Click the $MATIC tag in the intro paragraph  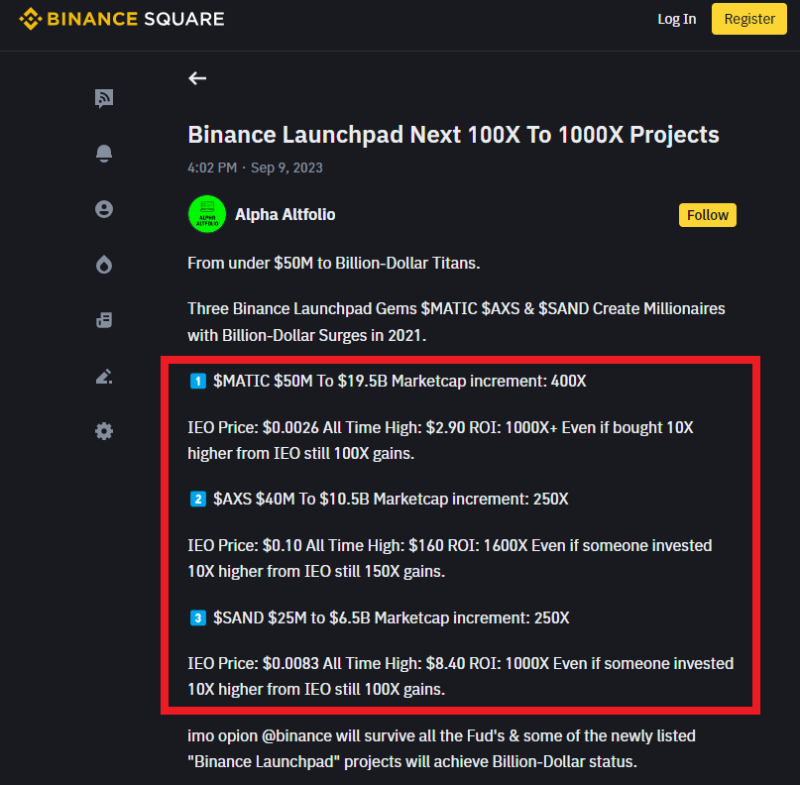(449, 309)
